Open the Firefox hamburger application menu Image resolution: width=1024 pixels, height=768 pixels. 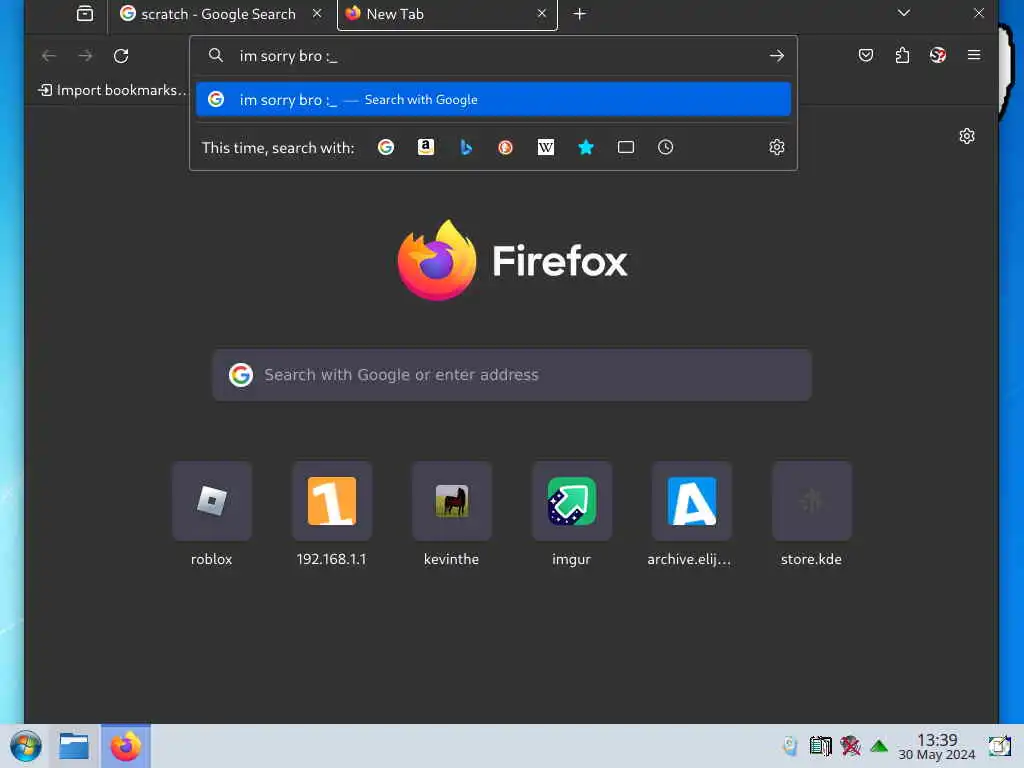974,56
